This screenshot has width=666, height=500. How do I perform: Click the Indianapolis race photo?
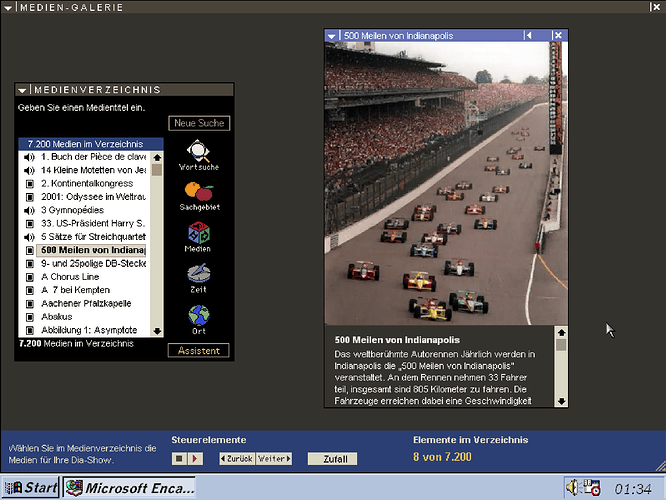pos(446,183)
